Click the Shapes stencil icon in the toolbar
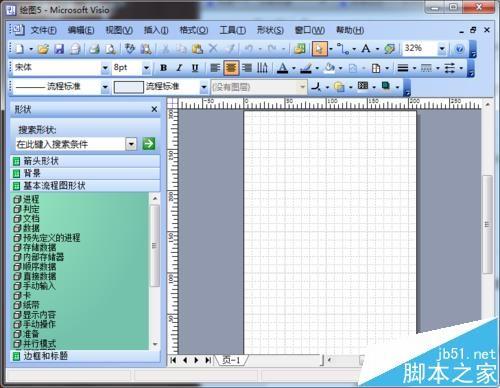Image resolution: width=500 pixels, height=388 pixels. tap(300, 49)
